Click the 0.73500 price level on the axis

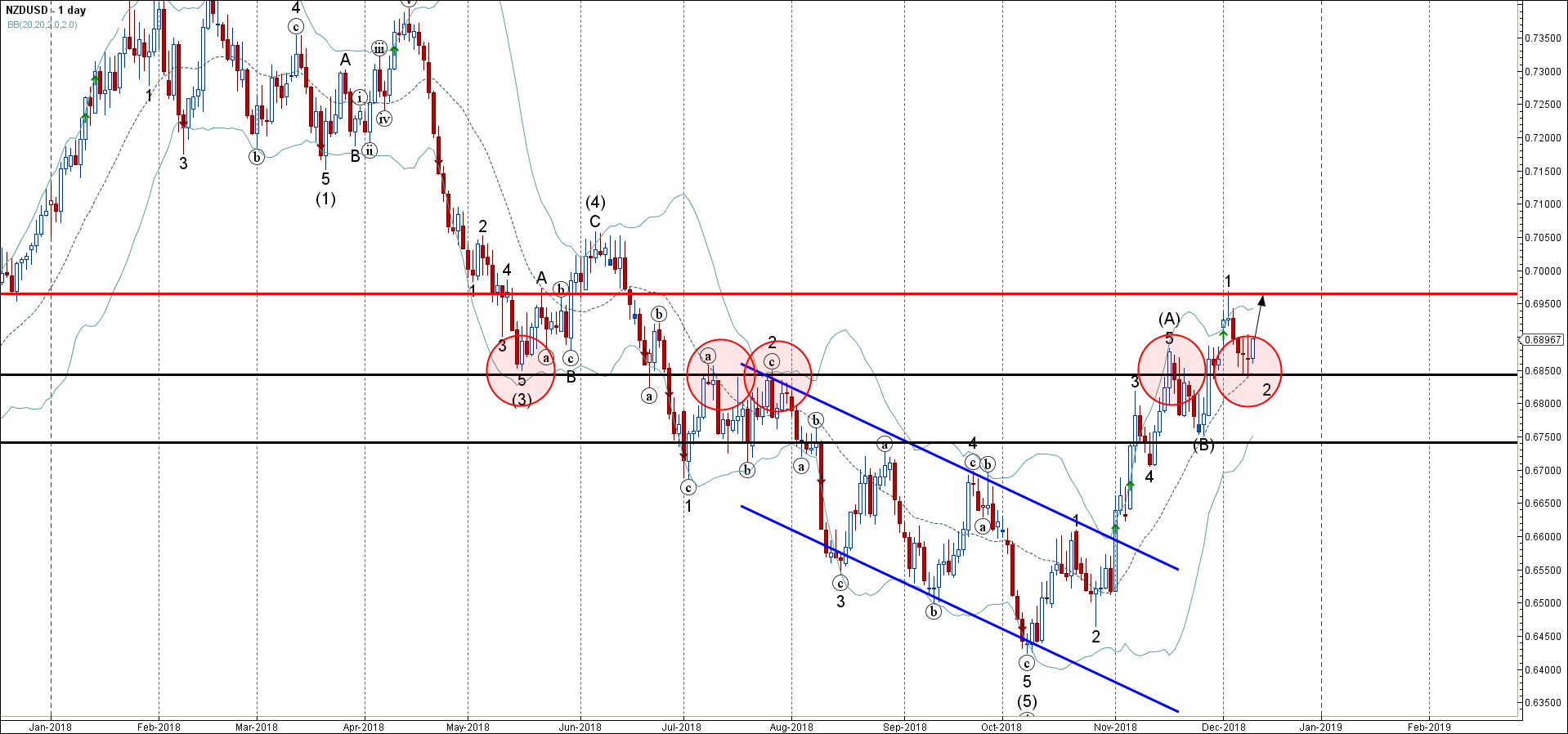pos(1543,38)
